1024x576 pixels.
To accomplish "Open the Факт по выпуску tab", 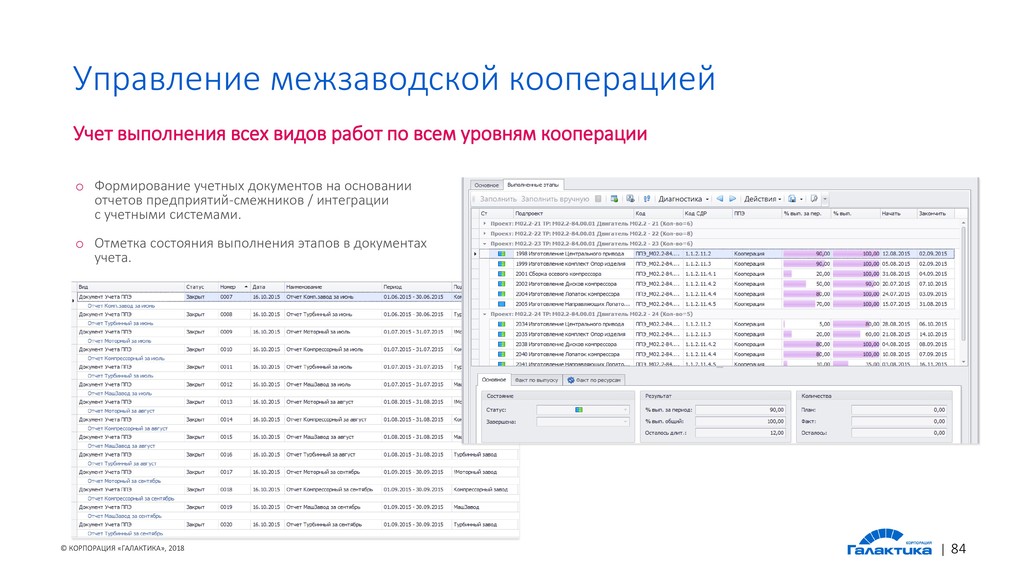I will pyautogui.click(x=536, y=379).
